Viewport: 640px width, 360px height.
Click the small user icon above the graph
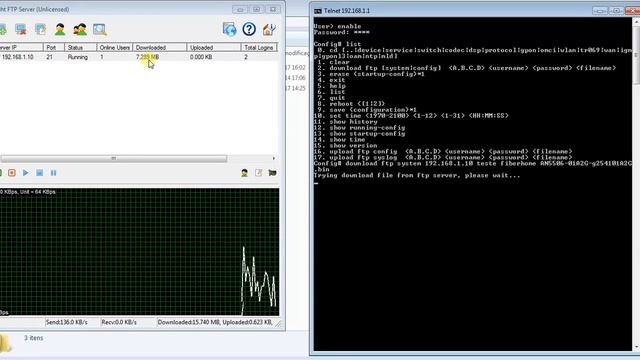tap(244, 173)
